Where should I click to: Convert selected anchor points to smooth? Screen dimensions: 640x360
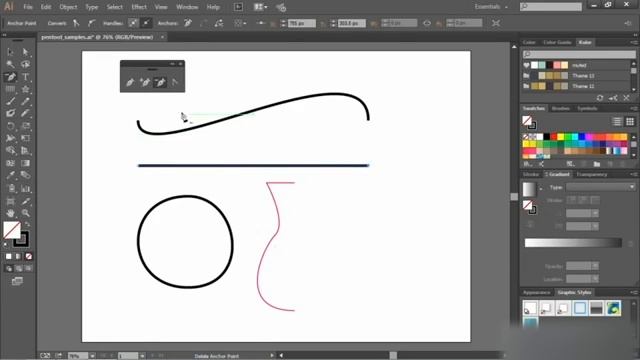click(91, 23)
